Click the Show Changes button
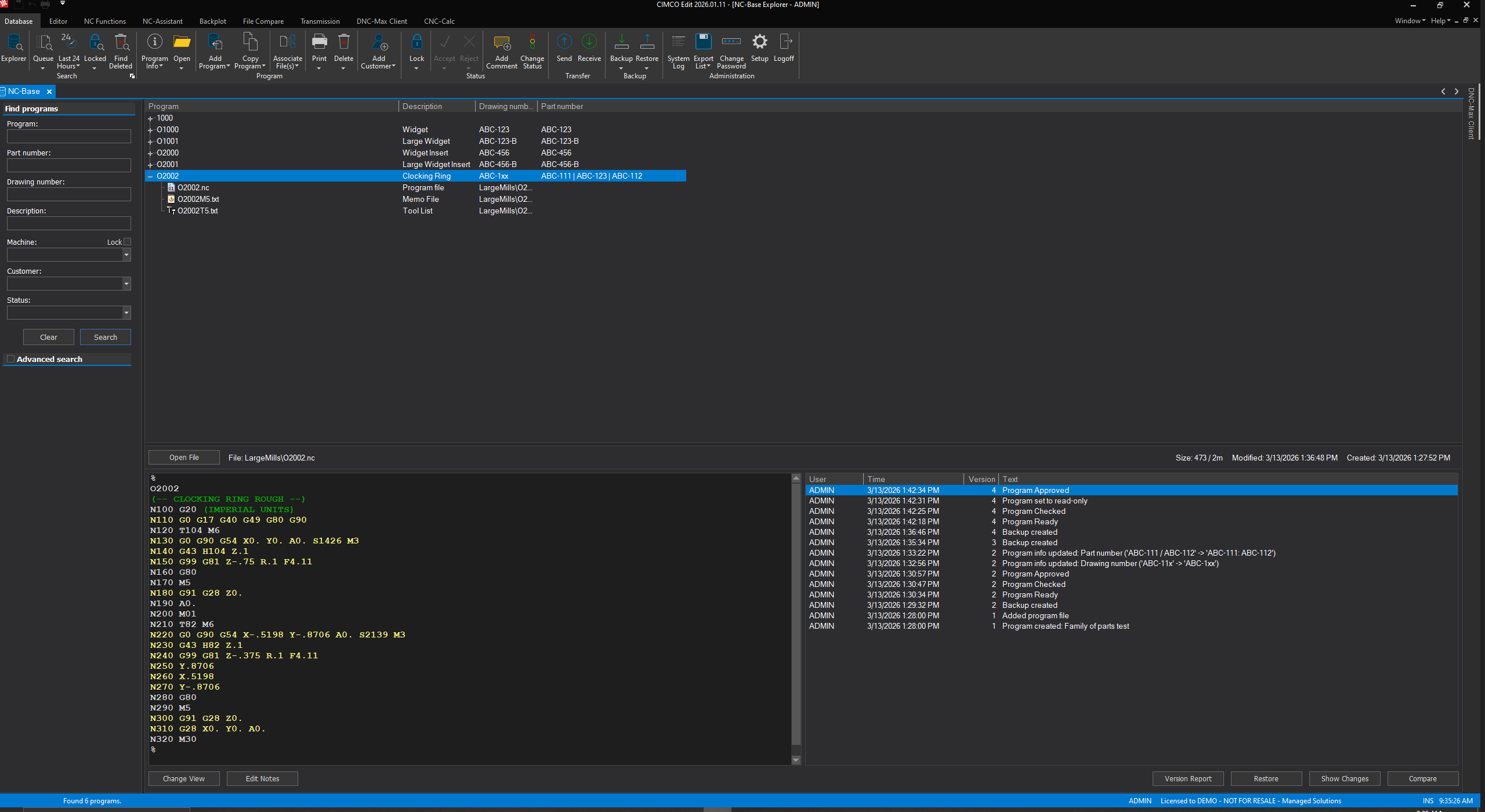 pos(1345,779)
